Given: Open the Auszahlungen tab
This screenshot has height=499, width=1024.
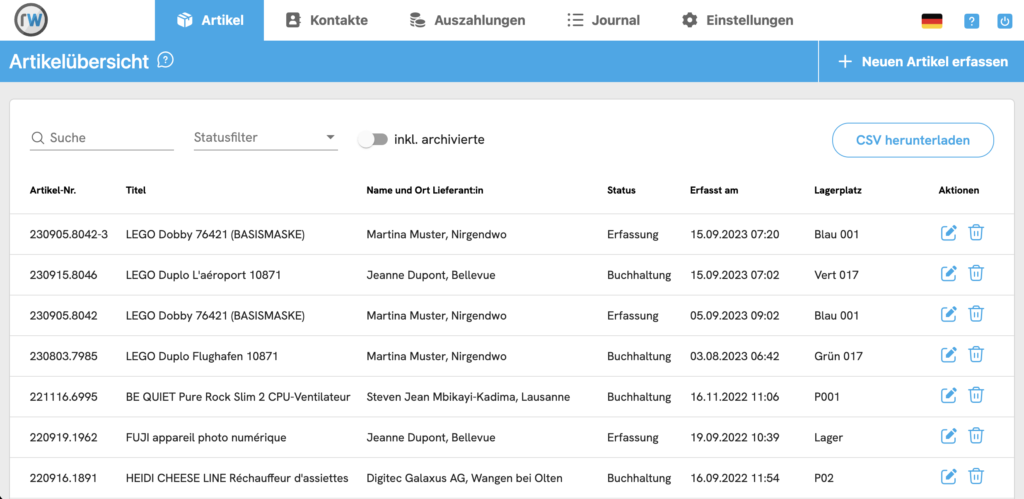Looking at the screenshot, I should [467, 20].
